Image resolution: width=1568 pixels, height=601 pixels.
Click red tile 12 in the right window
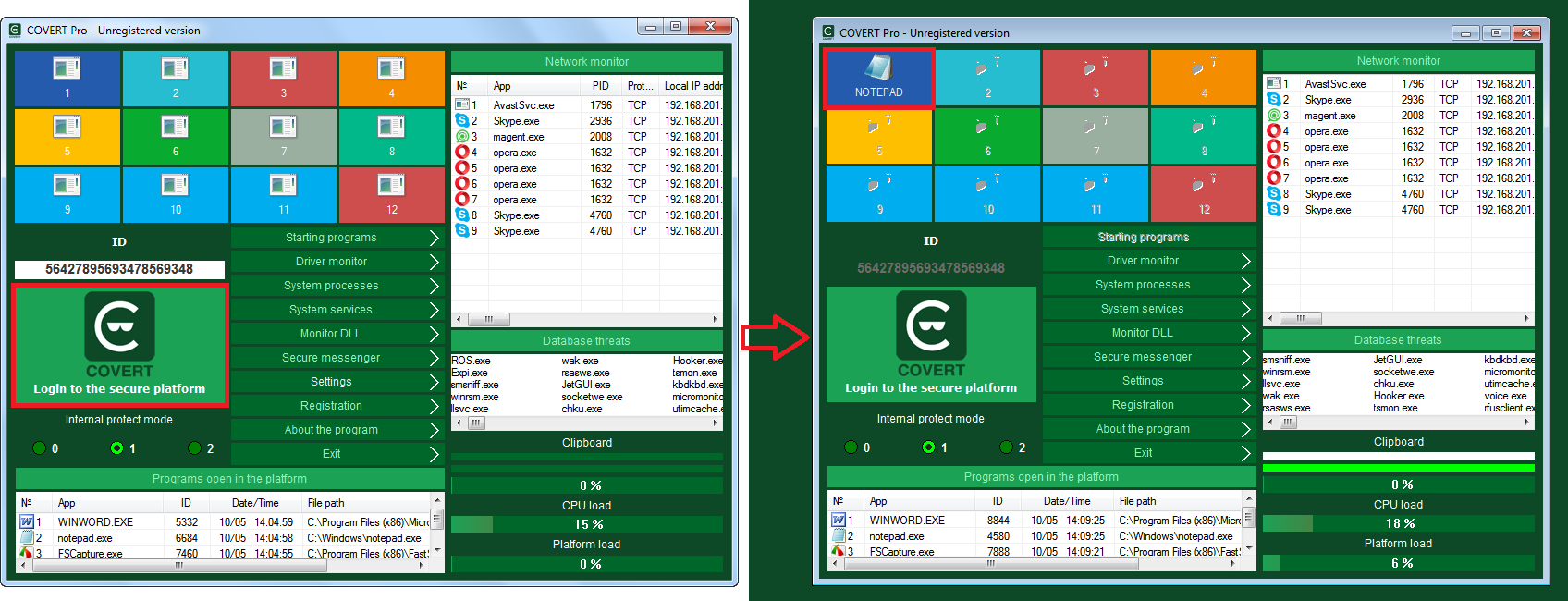[x=1204, y=194]
